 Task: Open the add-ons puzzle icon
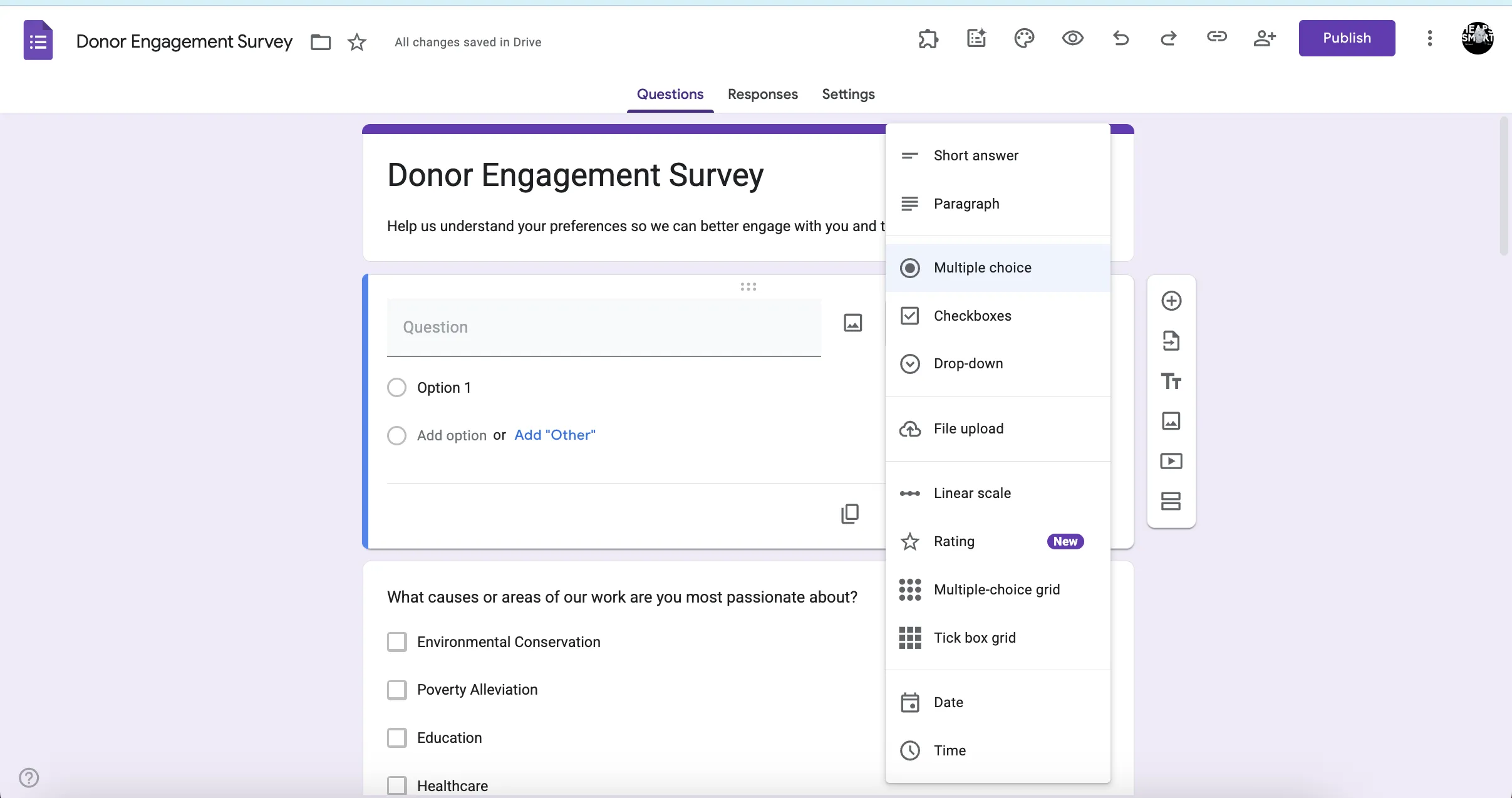(928, 39)
